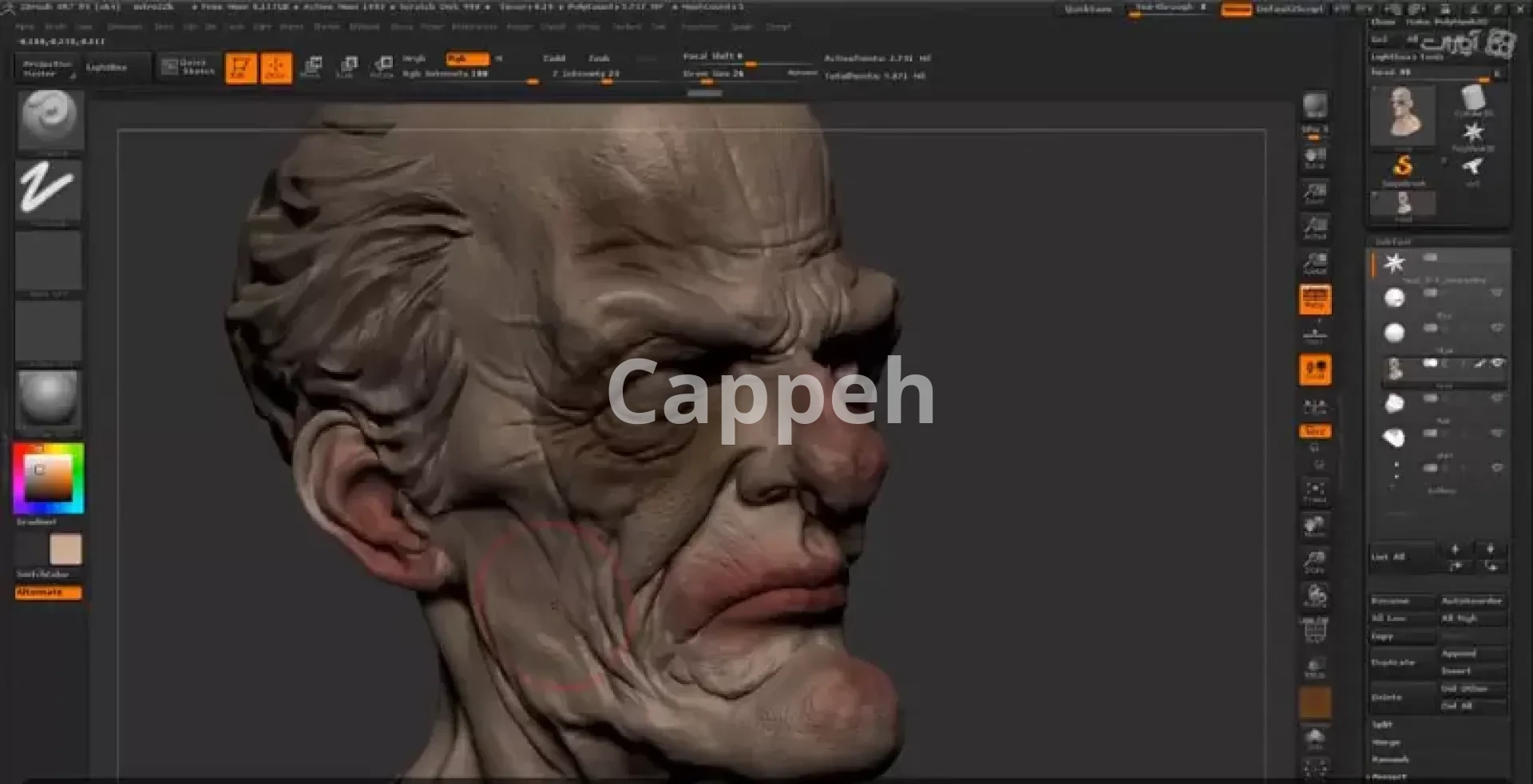The image size is (1533, 784).
Task: Select the Rotate transform tool
Action: pyautogui.click(x=382, y=67)
